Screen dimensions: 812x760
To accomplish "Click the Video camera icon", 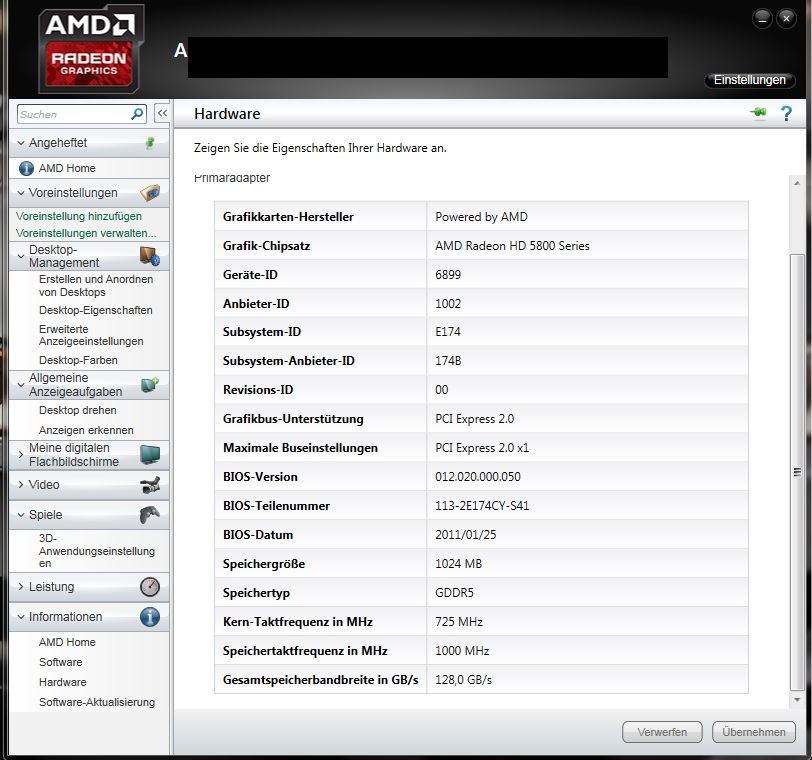I will [x=150, y=485].
